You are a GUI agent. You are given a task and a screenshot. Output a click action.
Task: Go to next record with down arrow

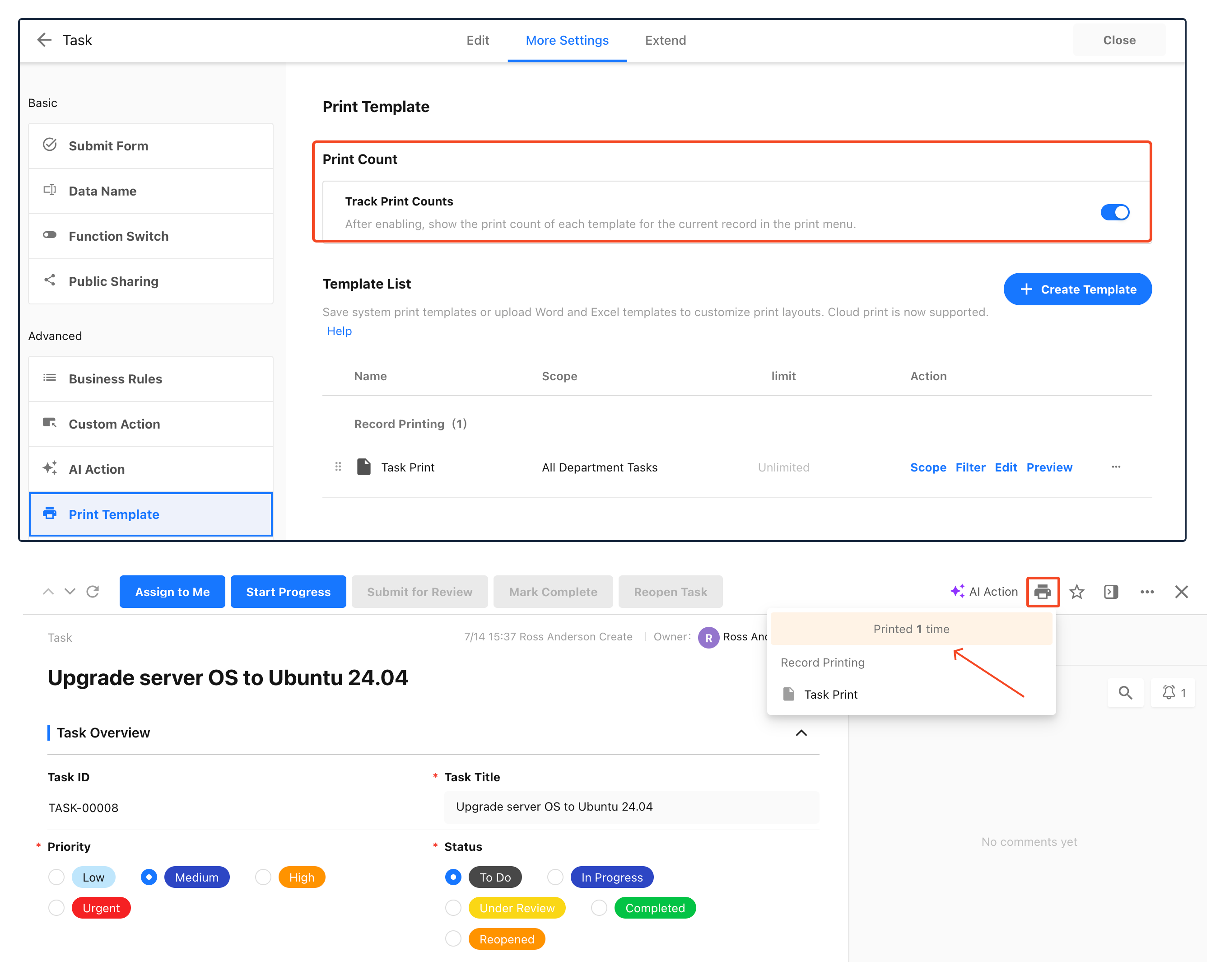pos(70,592)
